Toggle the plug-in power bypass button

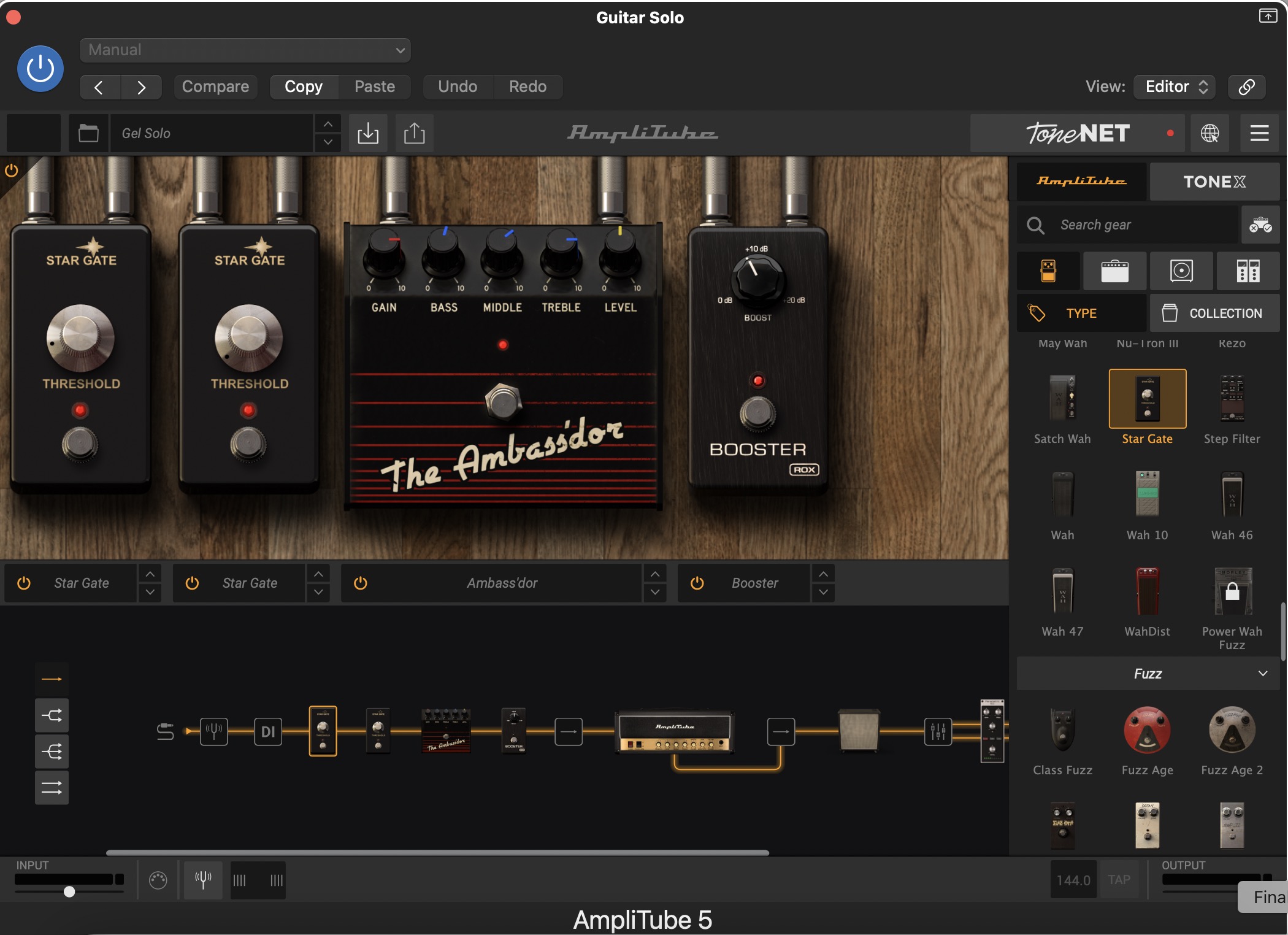click(x=40, y=69)
